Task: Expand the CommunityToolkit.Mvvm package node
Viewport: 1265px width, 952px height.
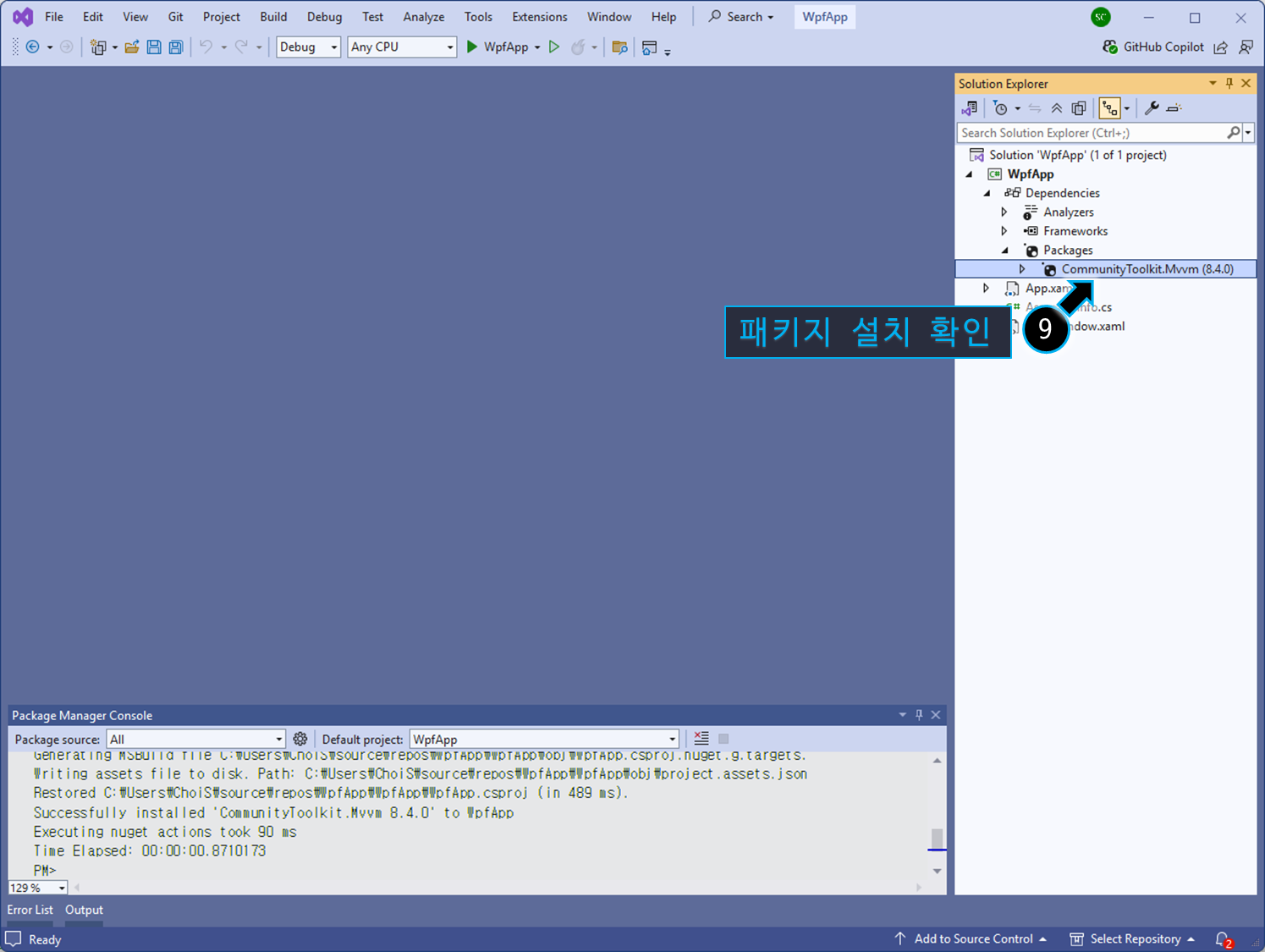Action: tap(1022, 269)
